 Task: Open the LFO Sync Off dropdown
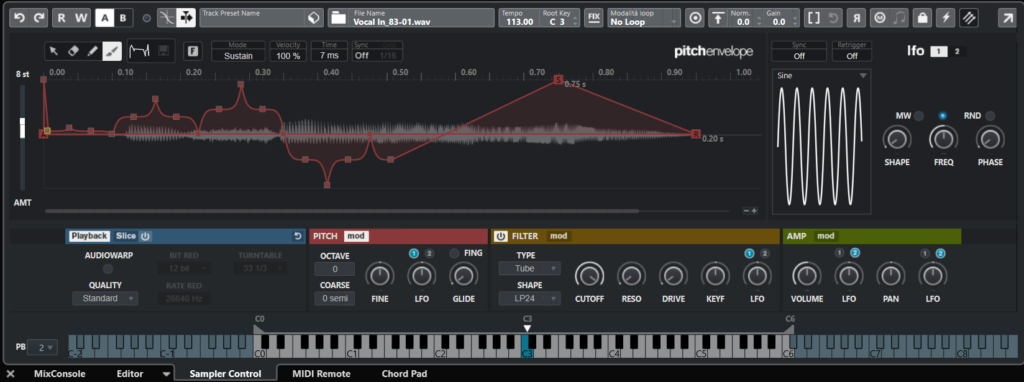tap(799, 52)
